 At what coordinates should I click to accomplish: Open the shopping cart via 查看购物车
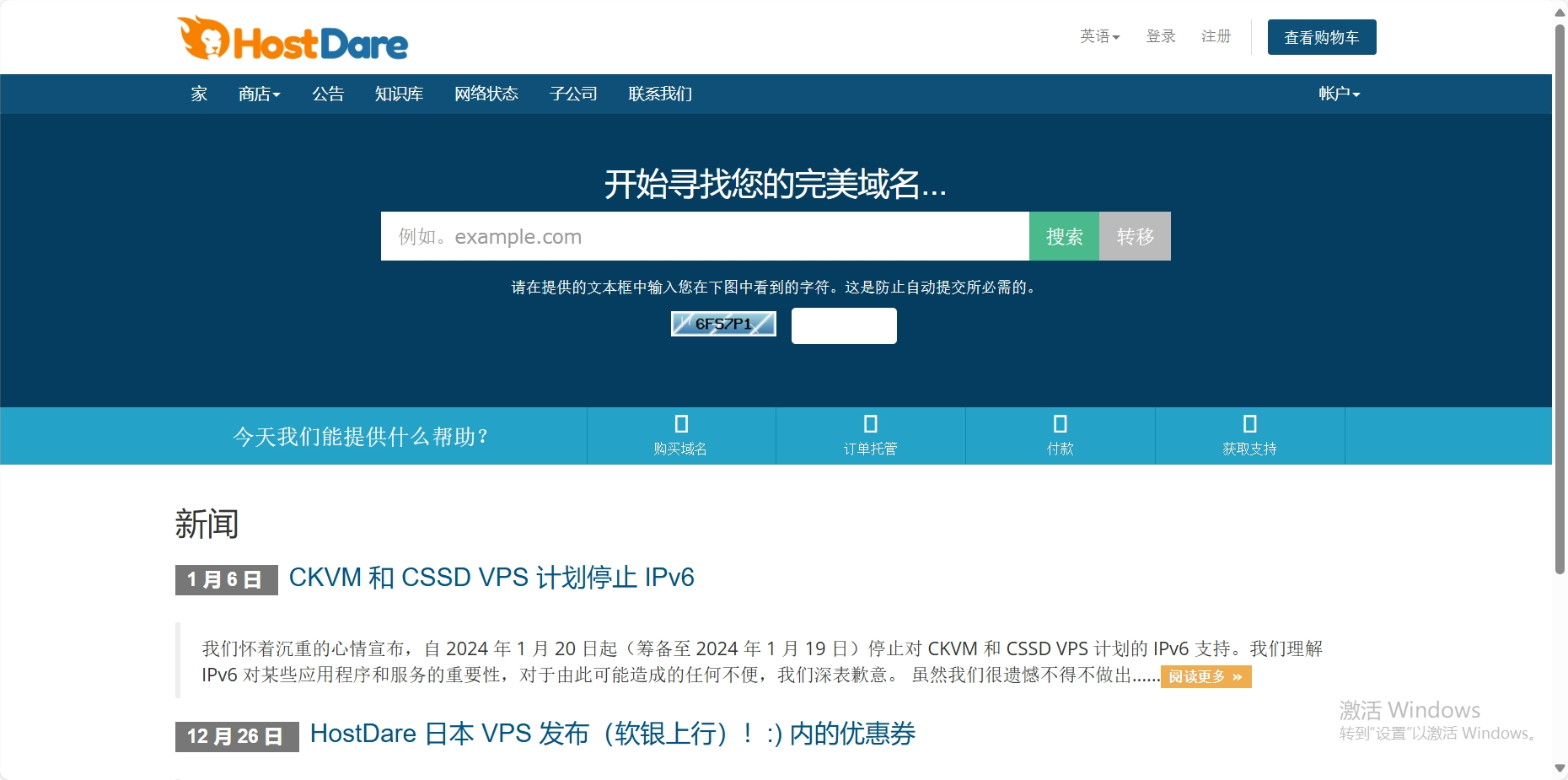point(1321,36)
